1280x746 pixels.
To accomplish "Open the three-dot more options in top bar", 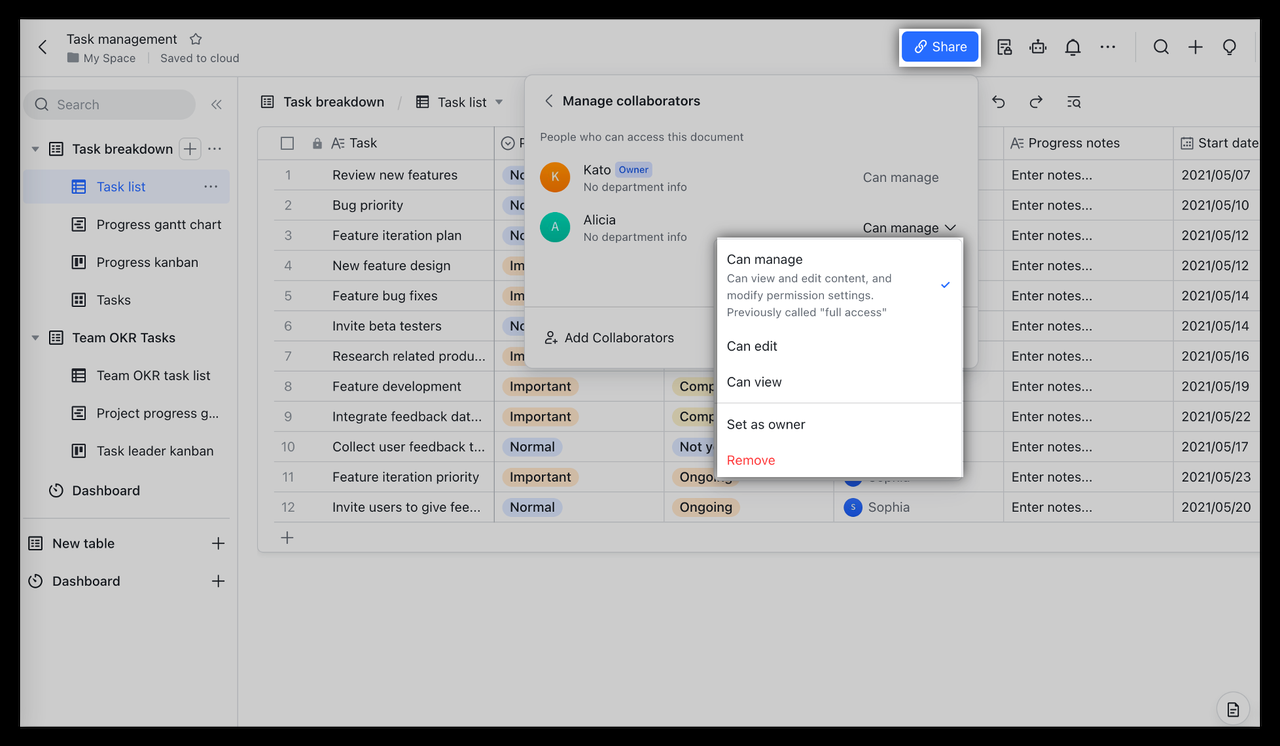I will pyautogui.click(x=1107, y=47).
